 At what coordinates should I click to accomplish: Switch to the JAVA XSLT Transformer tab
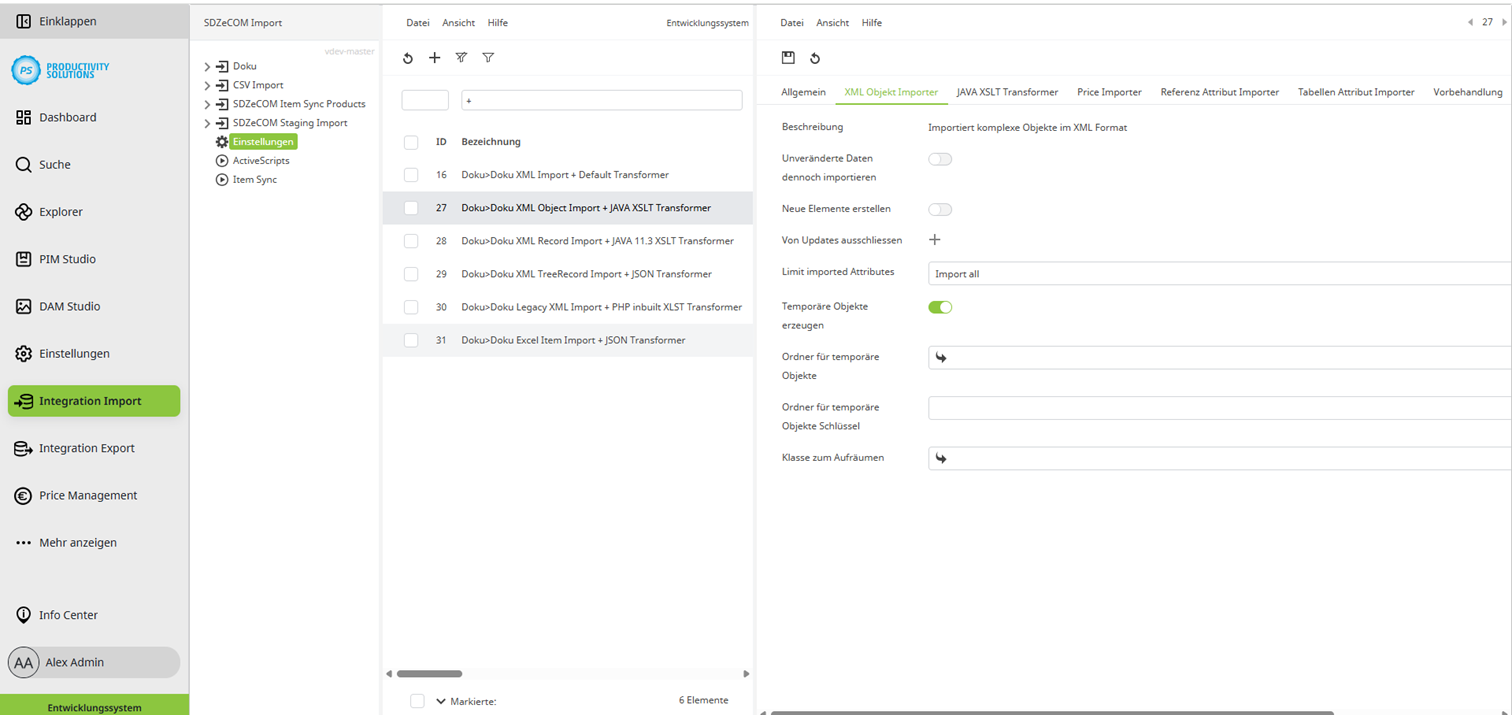coord(1007,91)
